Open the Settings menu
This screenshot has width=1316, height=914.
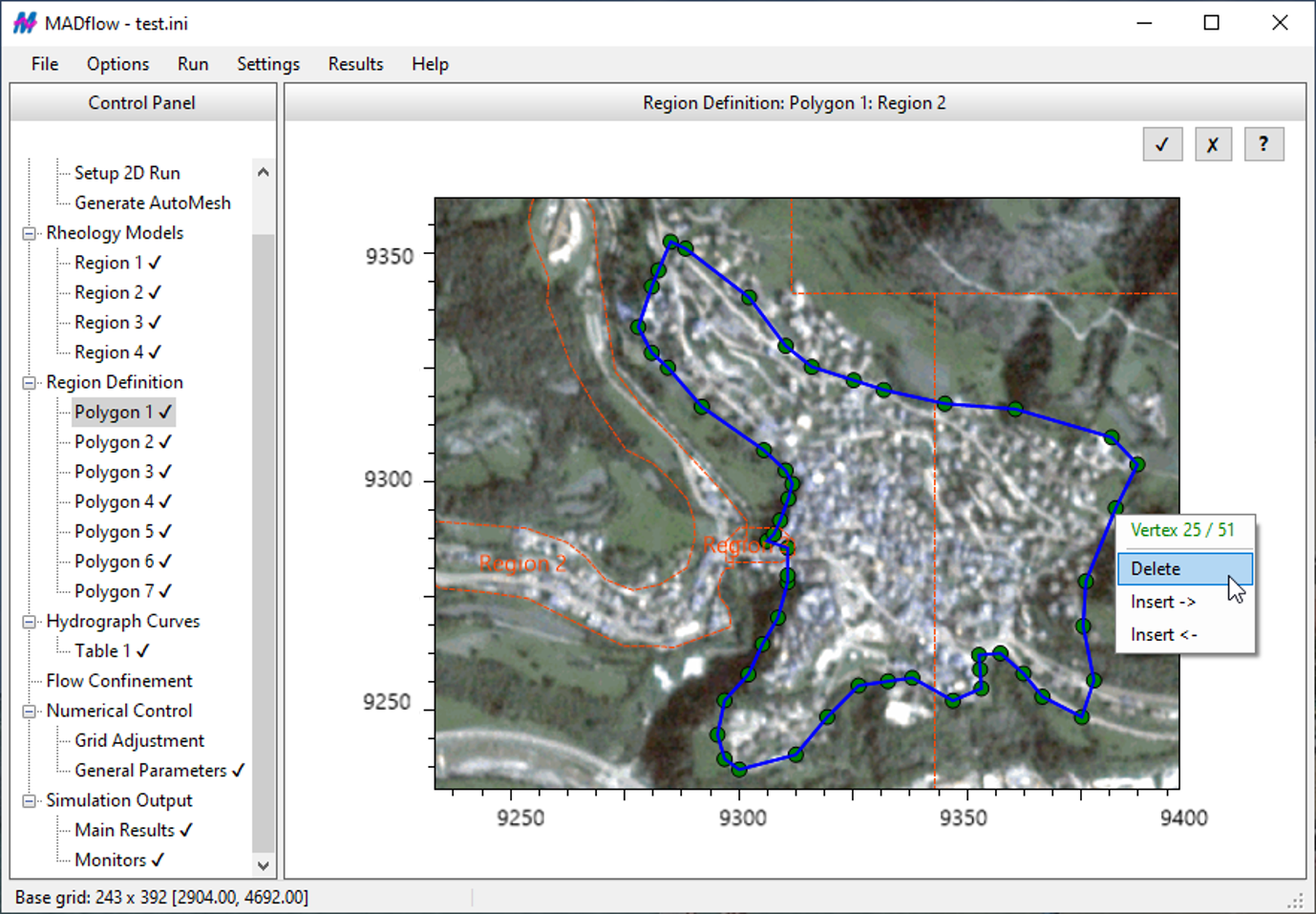pyautogui.click(x=267, y=64)
